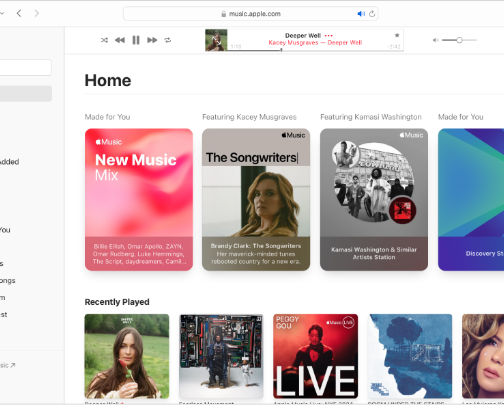
Task: Open Kamasi Washington & Similar Artists Station
Action: pos(374,199)
